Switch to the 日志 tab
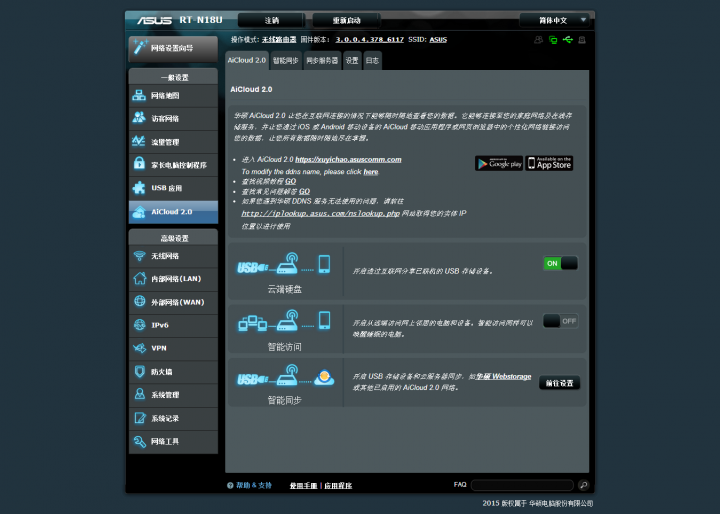This screenshot has height=514, width=720. click(x=372, y=61)
